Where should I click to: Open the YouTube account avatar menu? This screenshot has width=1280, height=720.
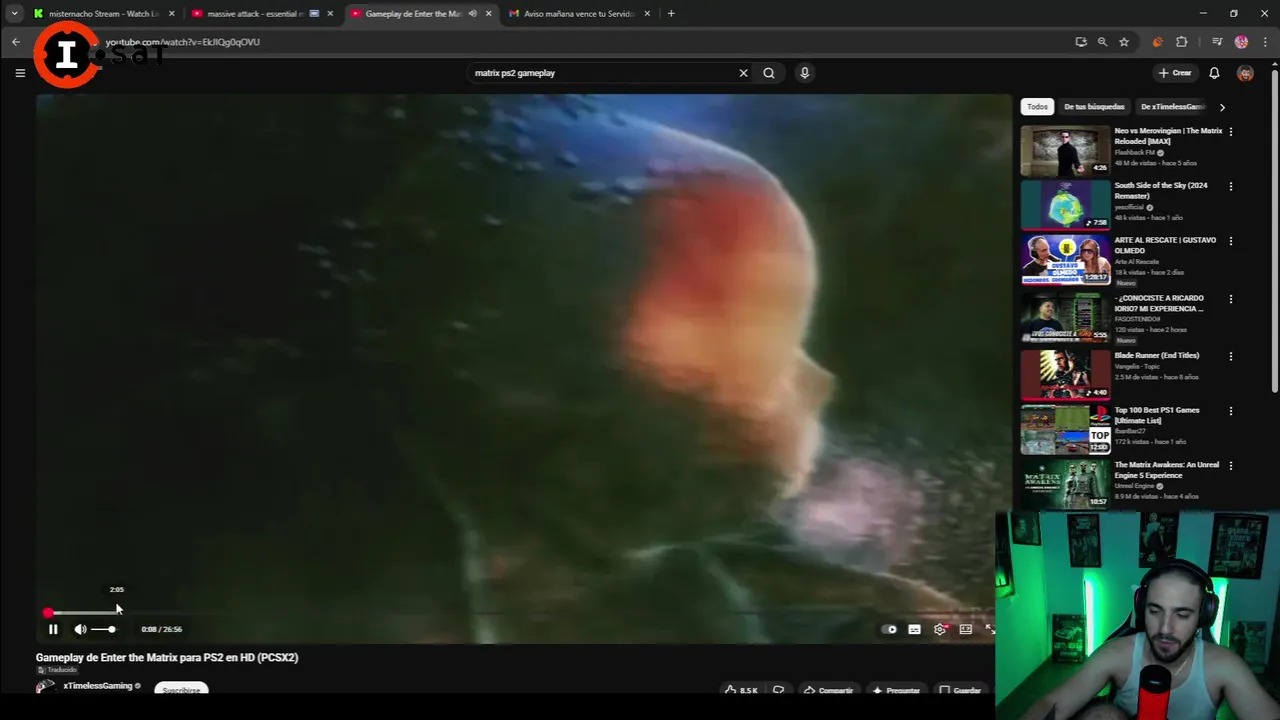tap(1245, 73)
